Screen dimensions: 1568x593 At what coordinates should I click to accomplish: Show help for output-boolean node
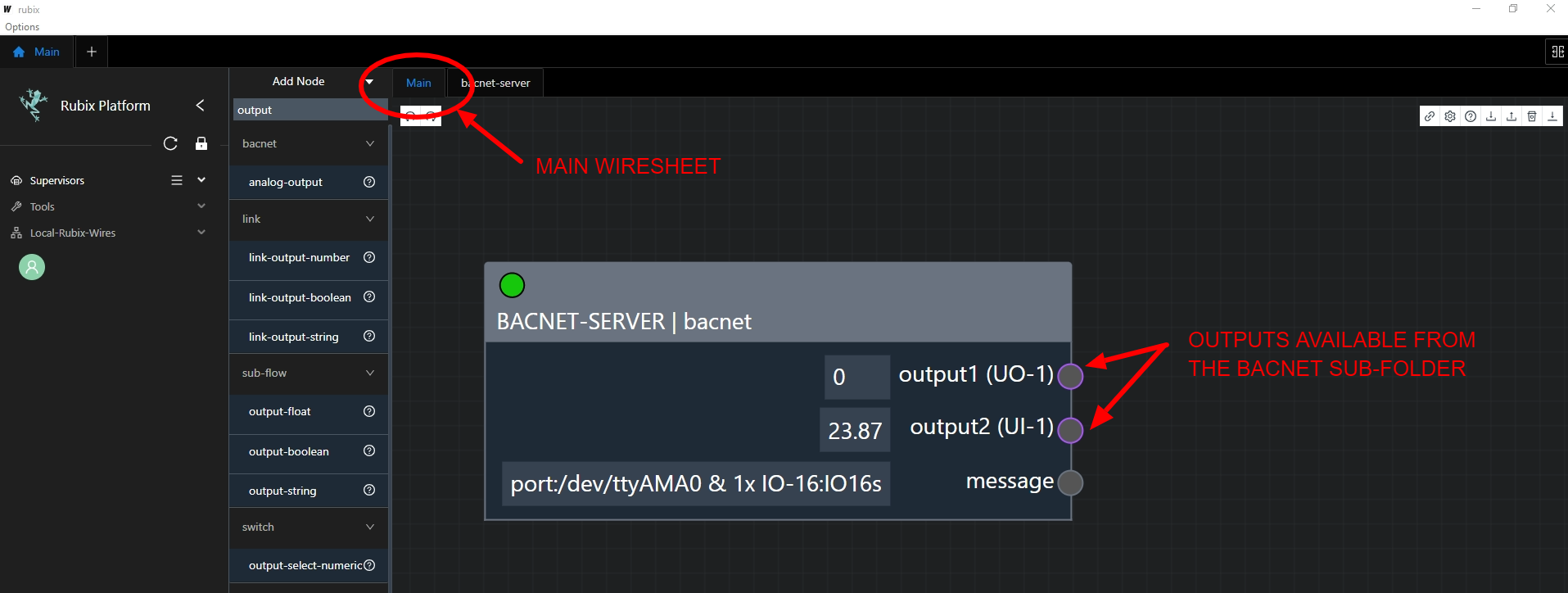pos(369,450)
